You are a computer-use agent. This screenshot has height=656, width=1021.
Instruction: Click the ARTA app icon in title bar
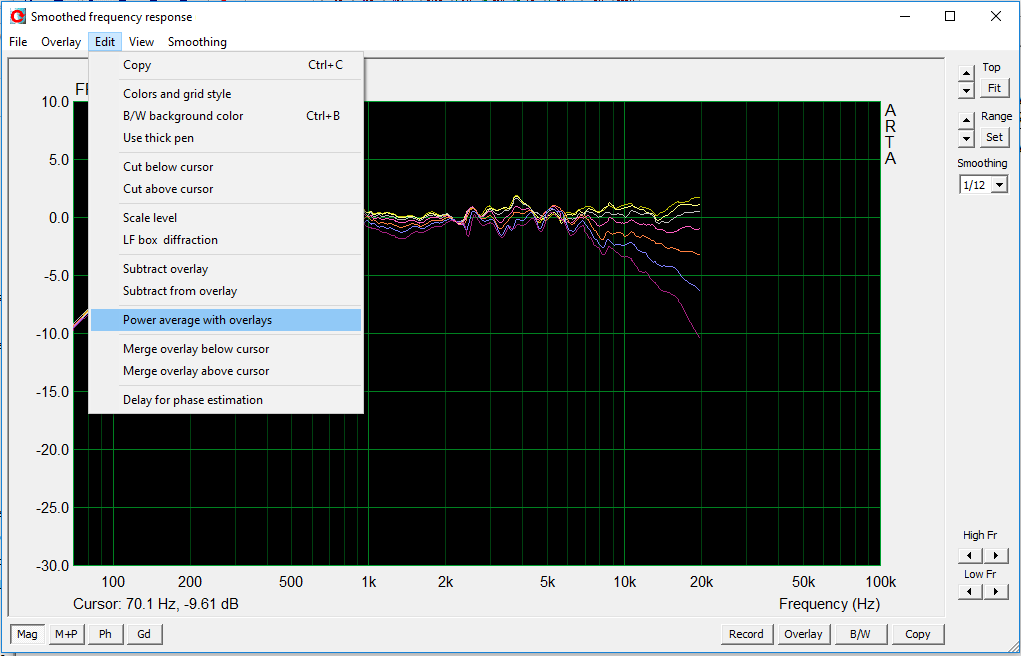[x=18, y=16]
